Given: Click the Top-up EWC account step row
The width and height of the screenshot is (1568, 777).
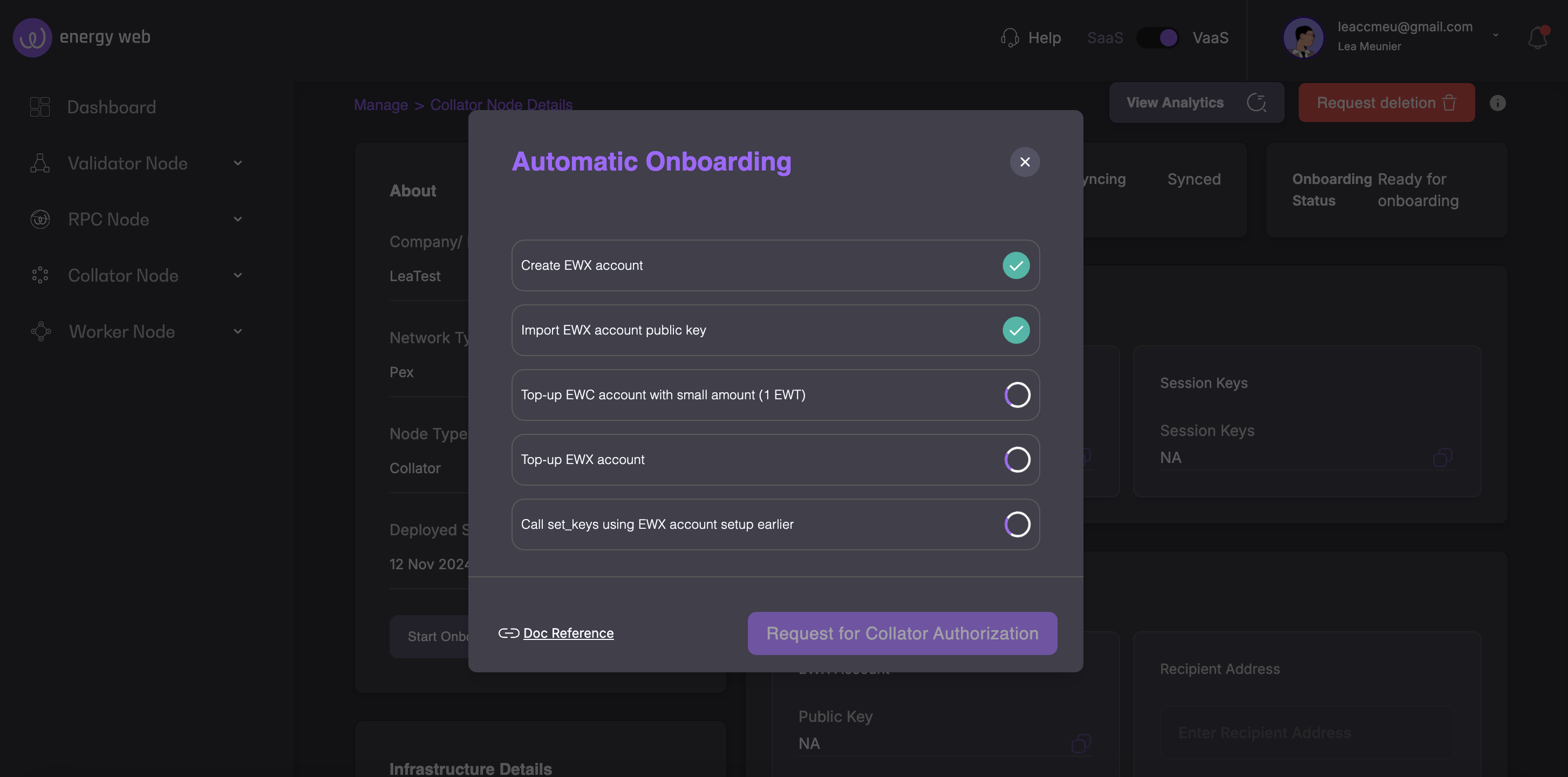Looking at the screenshot, I should point(775,394).
